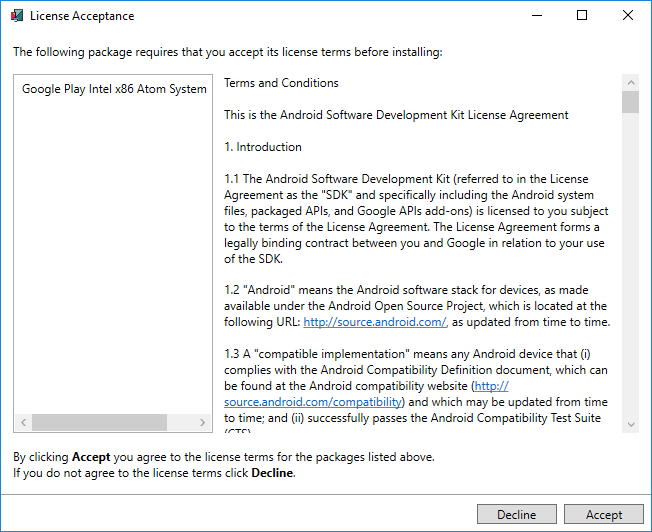The height and width of the screenshot is (532, 652).
Task: Decline the license agreement
Action: point(516,515)
